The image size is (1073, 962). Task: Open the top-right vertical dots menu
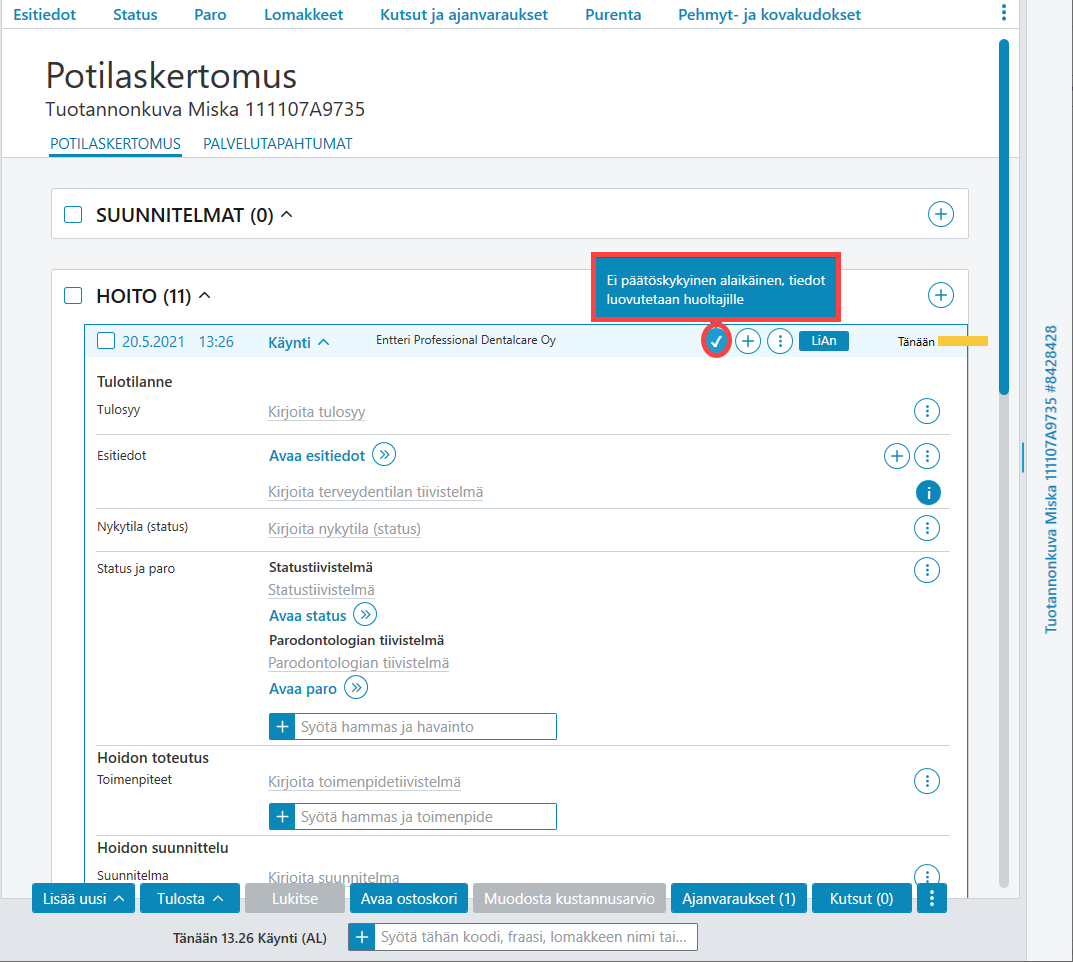point(1004,12)
